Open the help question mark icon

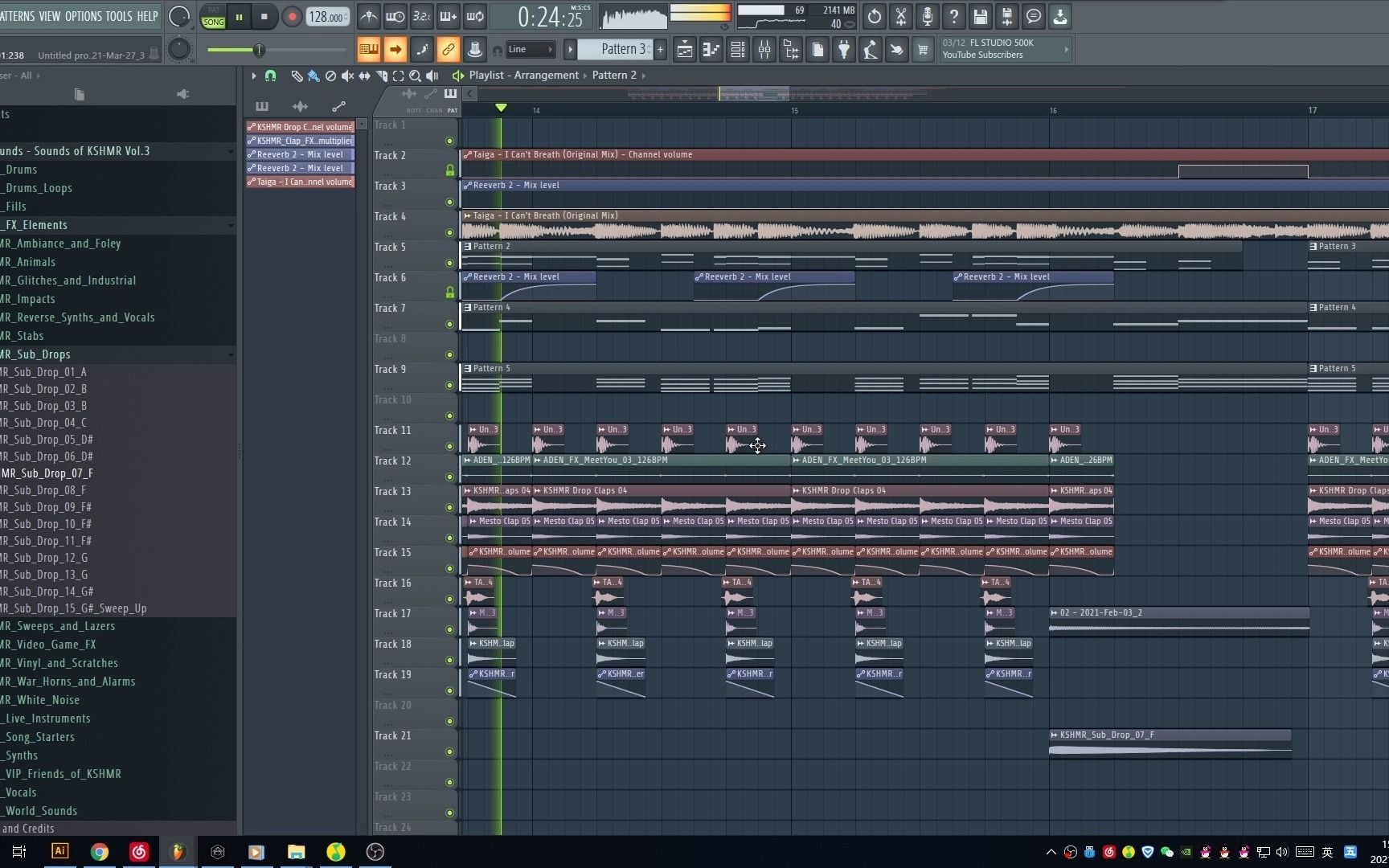(954, 16)
